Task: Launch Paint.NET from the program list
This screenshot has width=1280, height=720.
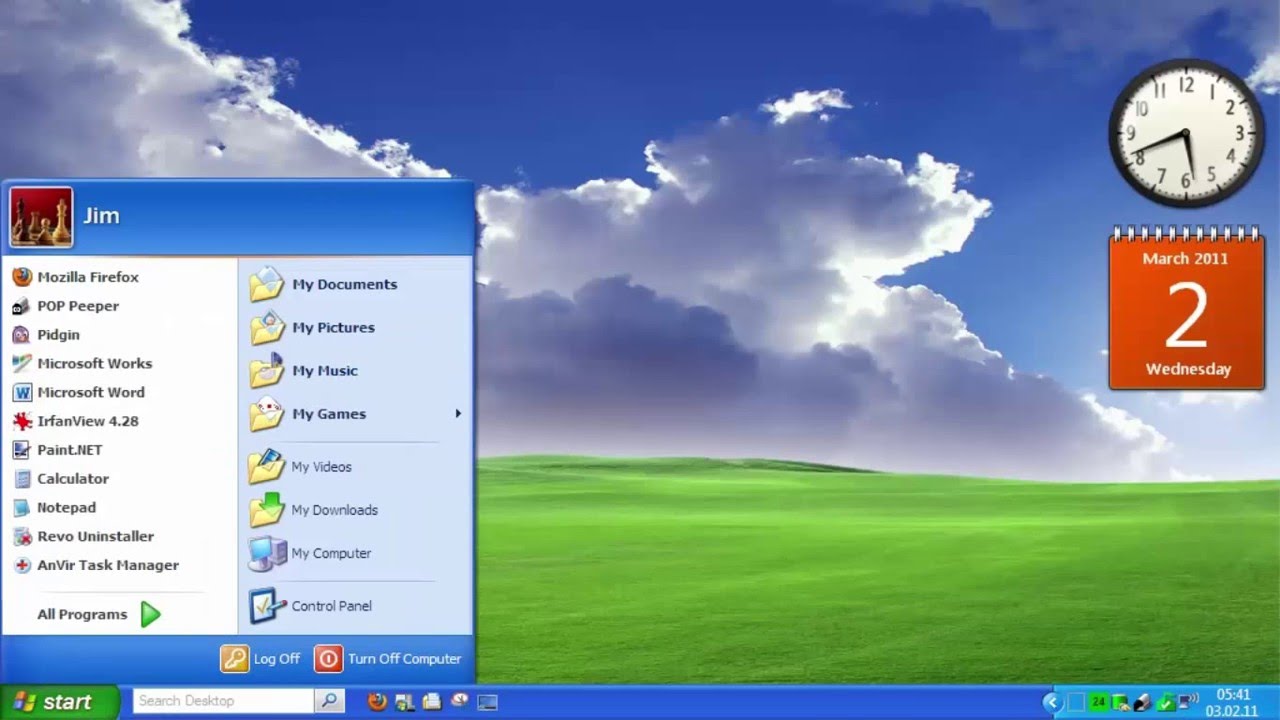Action: (57, 450)
